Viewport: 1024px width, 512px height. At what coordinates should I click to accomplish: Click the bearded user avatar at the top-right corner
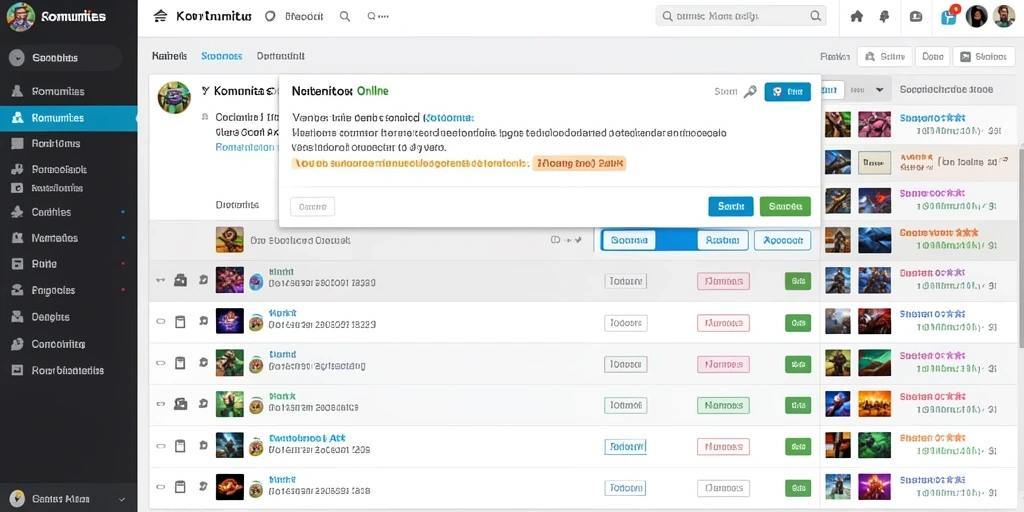coord(1004,16)
